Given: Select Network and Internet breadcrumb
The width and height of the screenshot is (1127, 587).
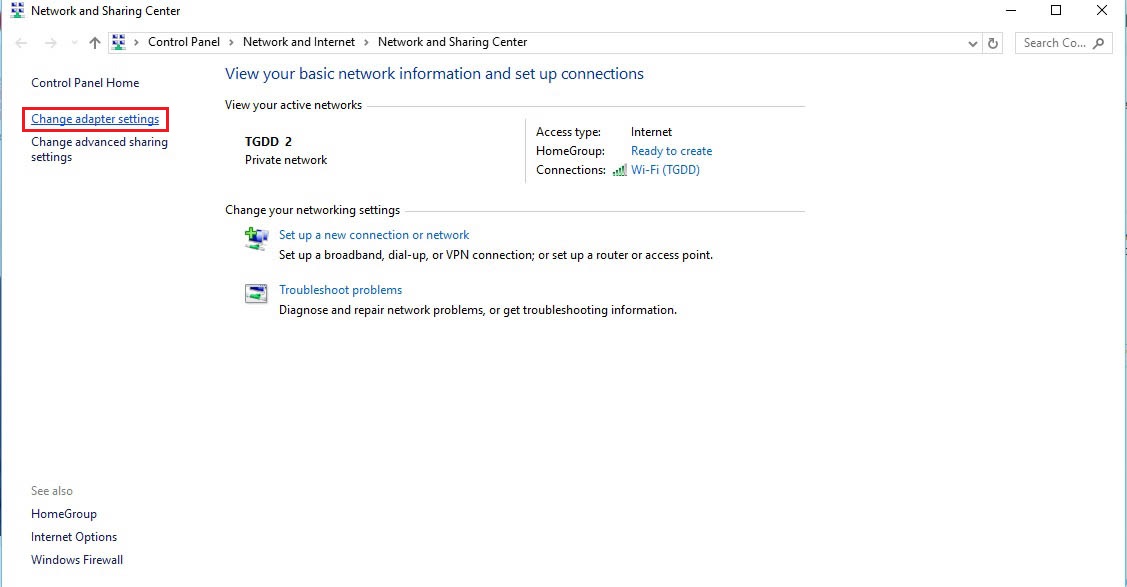Looking at the screenshot, I should coord(299,42).
